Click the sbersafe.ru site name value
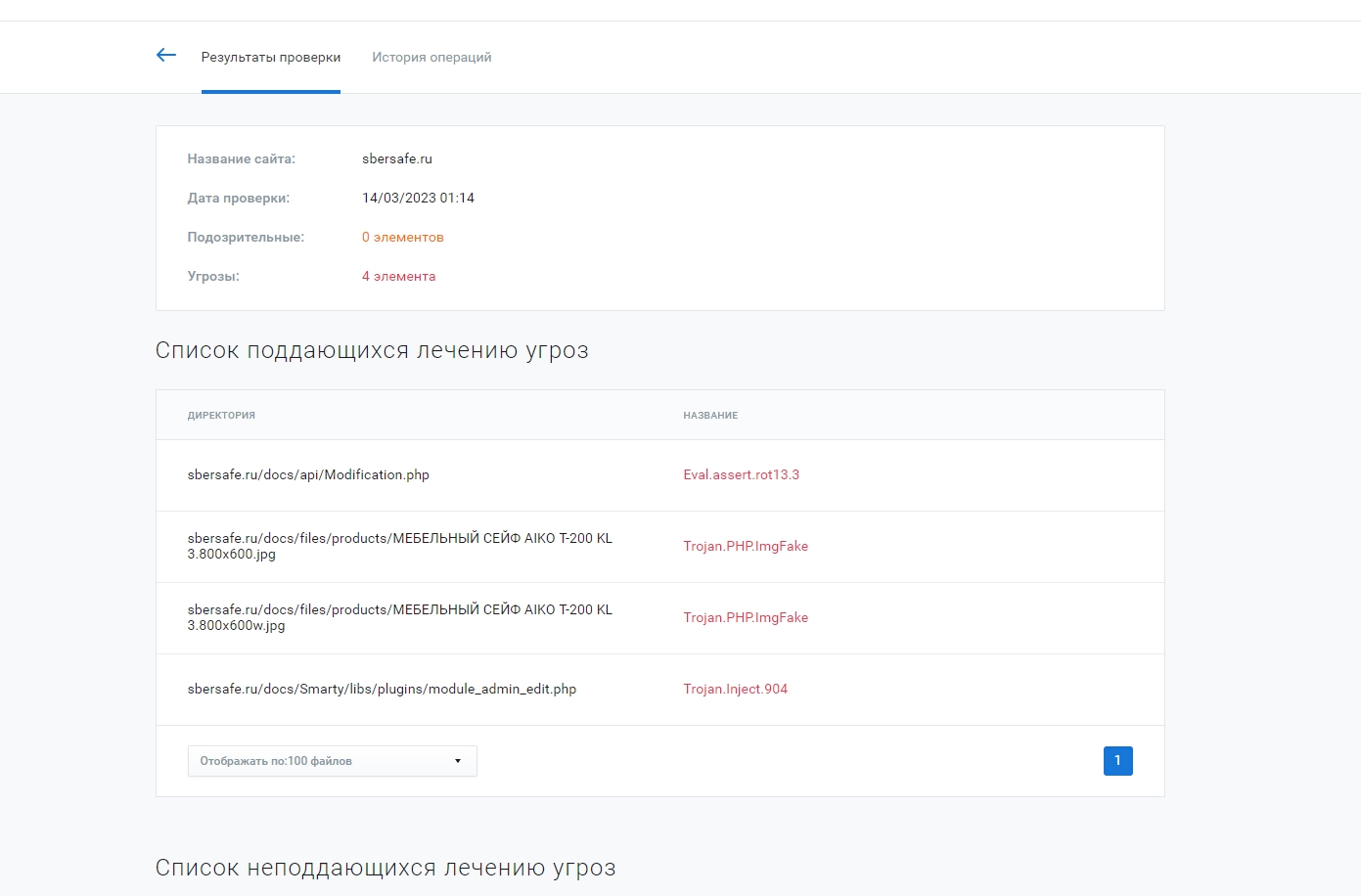The width and height of the screenshot is (1361, 896). 396,159
